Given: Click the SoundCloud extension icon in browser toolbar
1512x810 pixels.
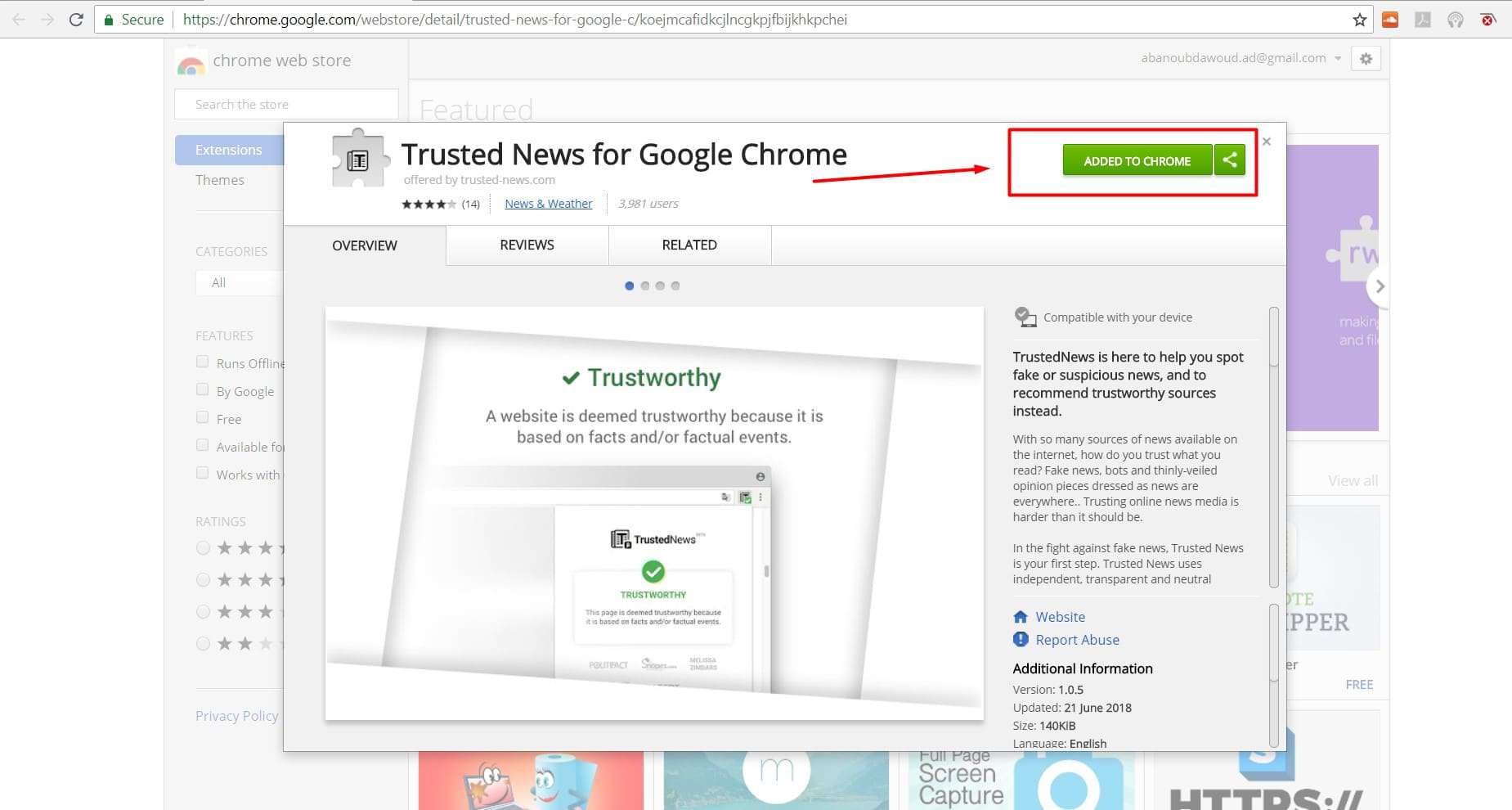Looking at the screenshot, I should [x=1390, y=20].
